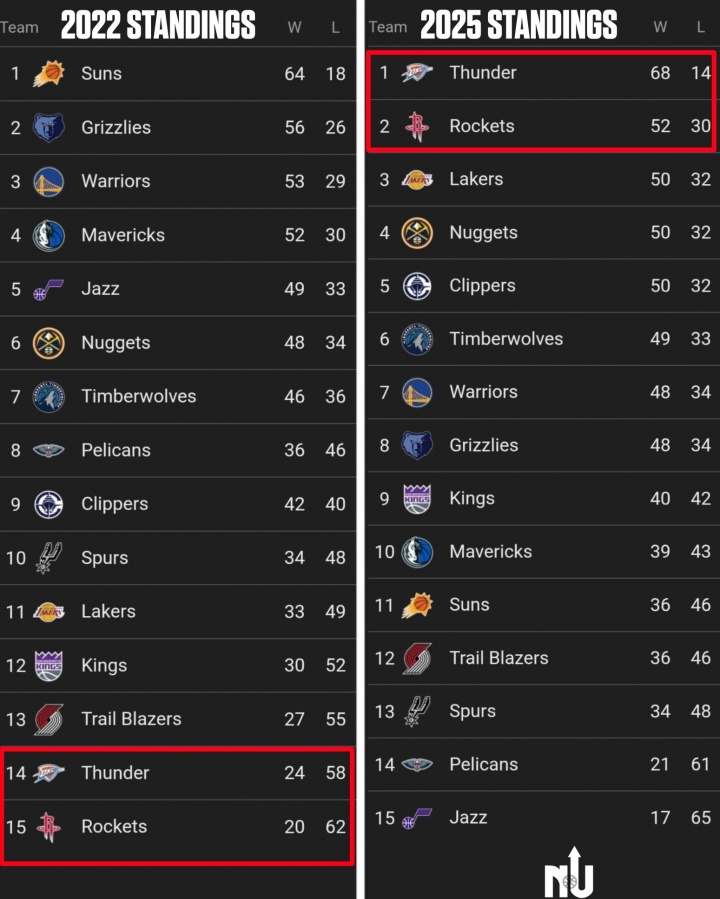This screenshot has height=899, width=720.
Task: Click the W column header in 2022 standings
Action: click(294, 27)
